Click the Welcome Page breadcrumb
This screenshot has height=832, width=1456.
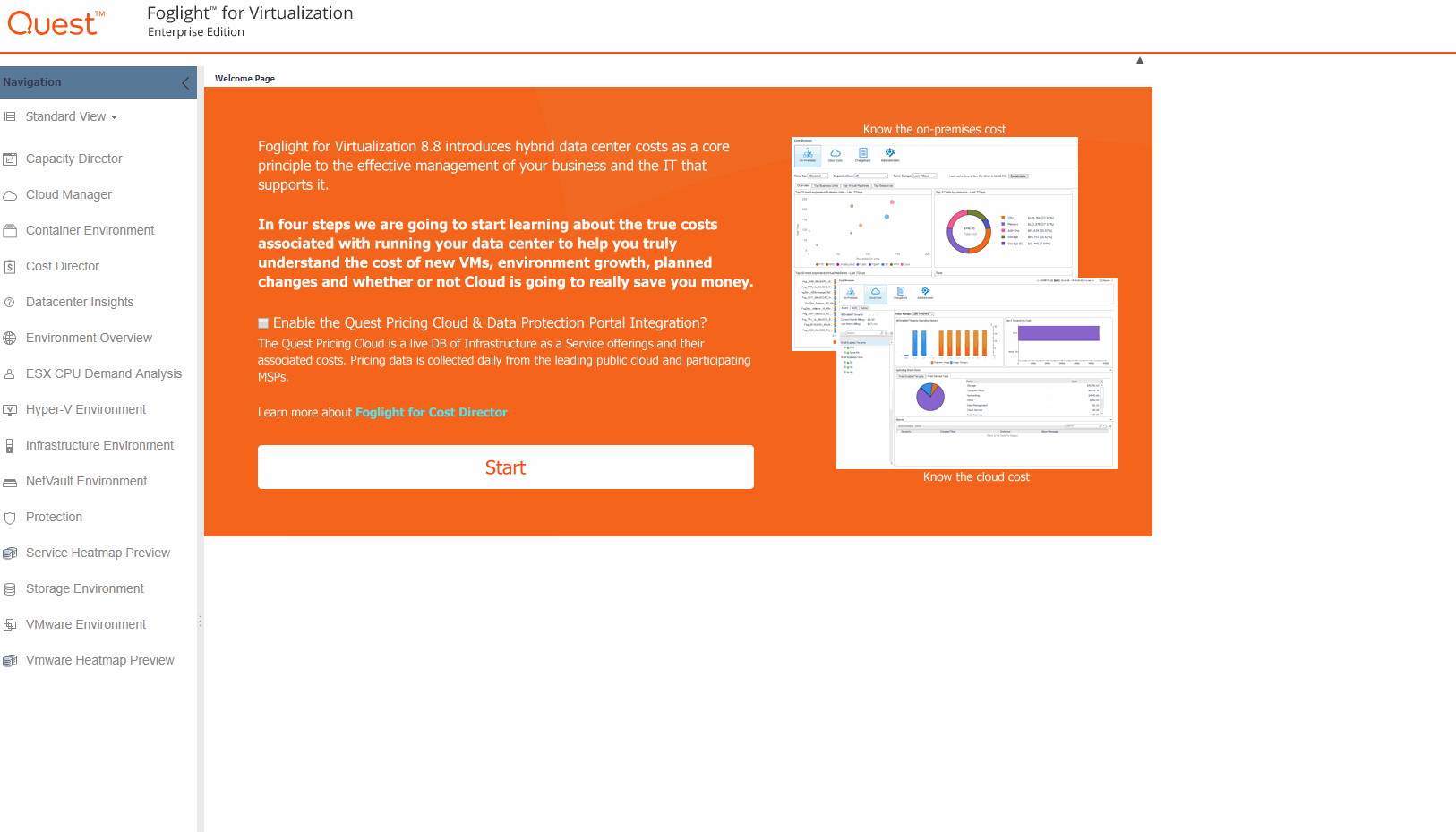(x=244, y=79)
